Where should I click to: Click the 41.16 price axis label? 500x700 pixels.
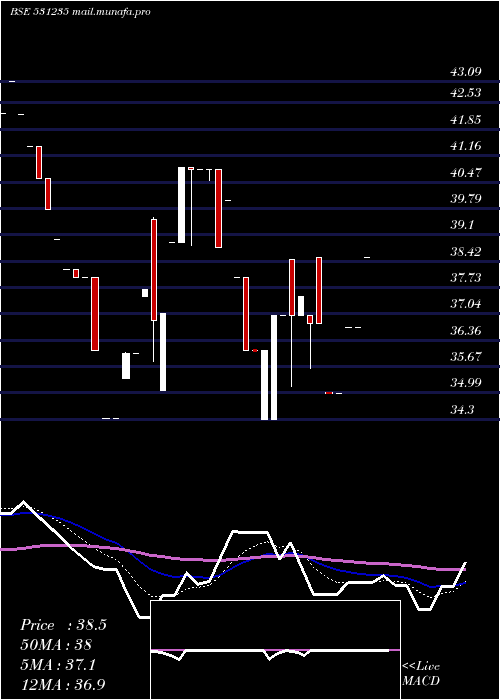[x=466, y=146]
